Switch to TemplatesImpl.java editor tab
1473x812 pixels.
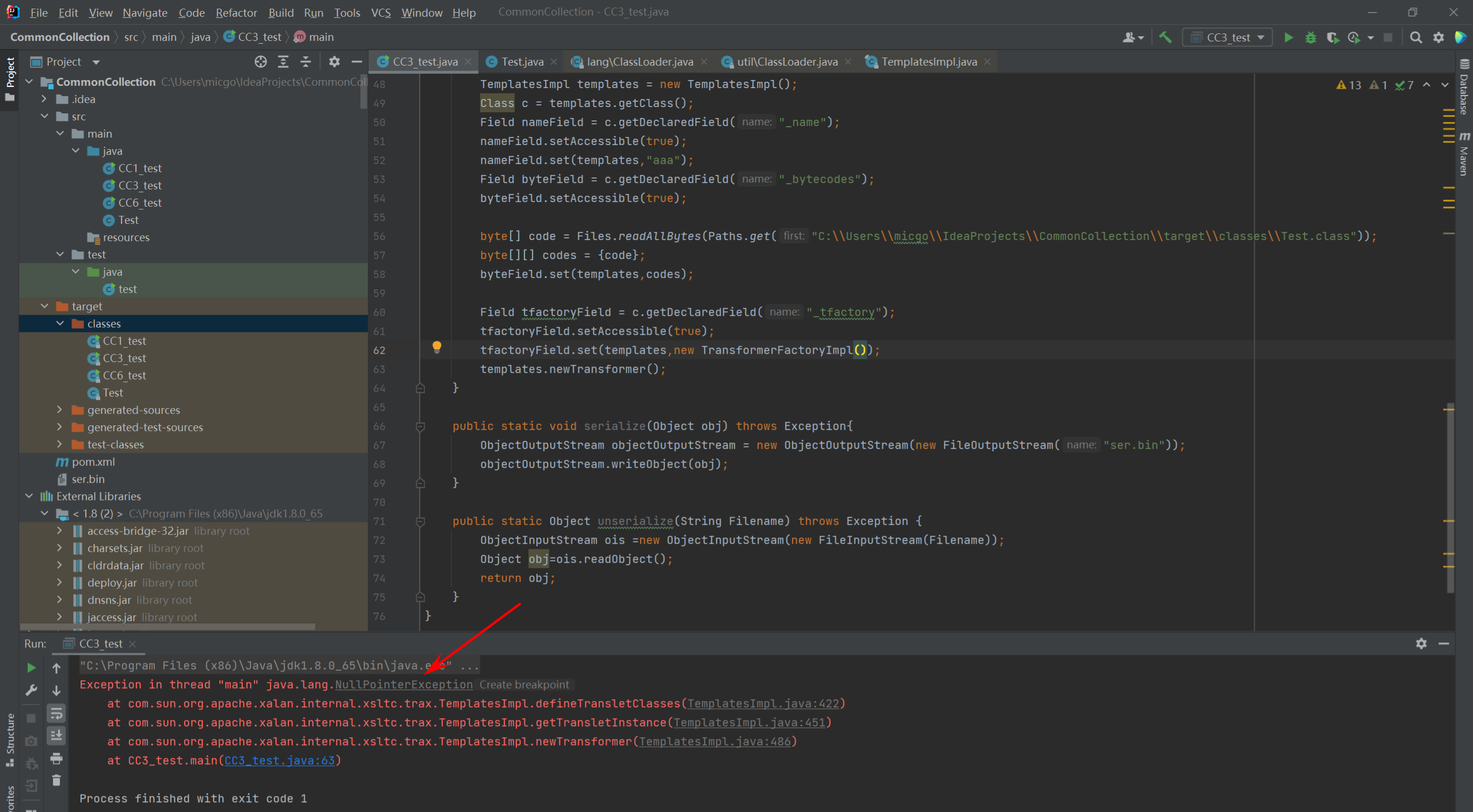(x=928, y=62)
